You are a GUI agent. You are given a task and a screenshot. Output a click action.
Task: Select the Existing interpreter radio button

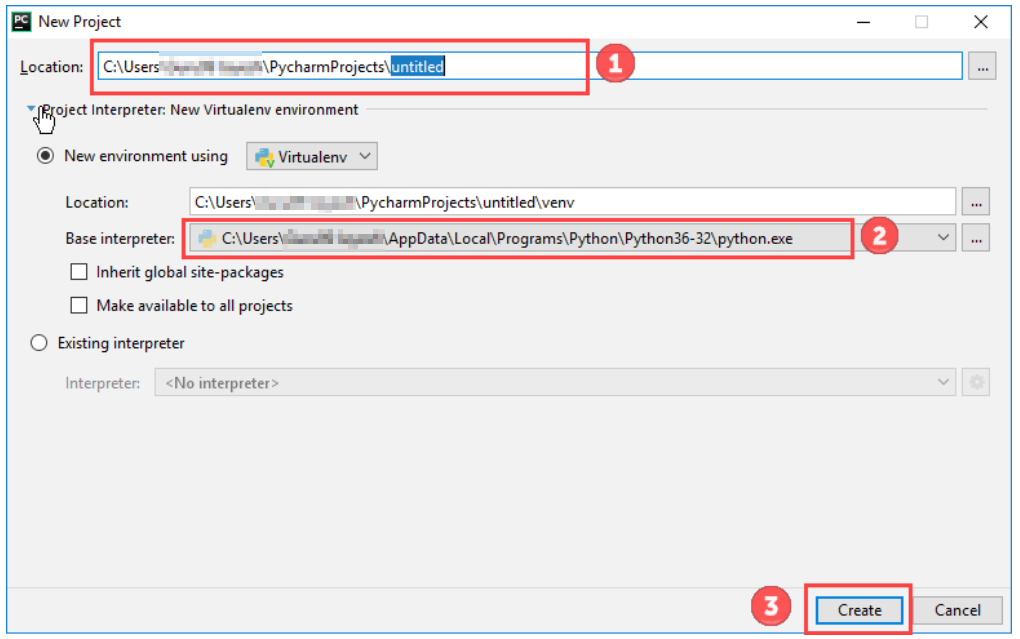[x=39, y=343]
